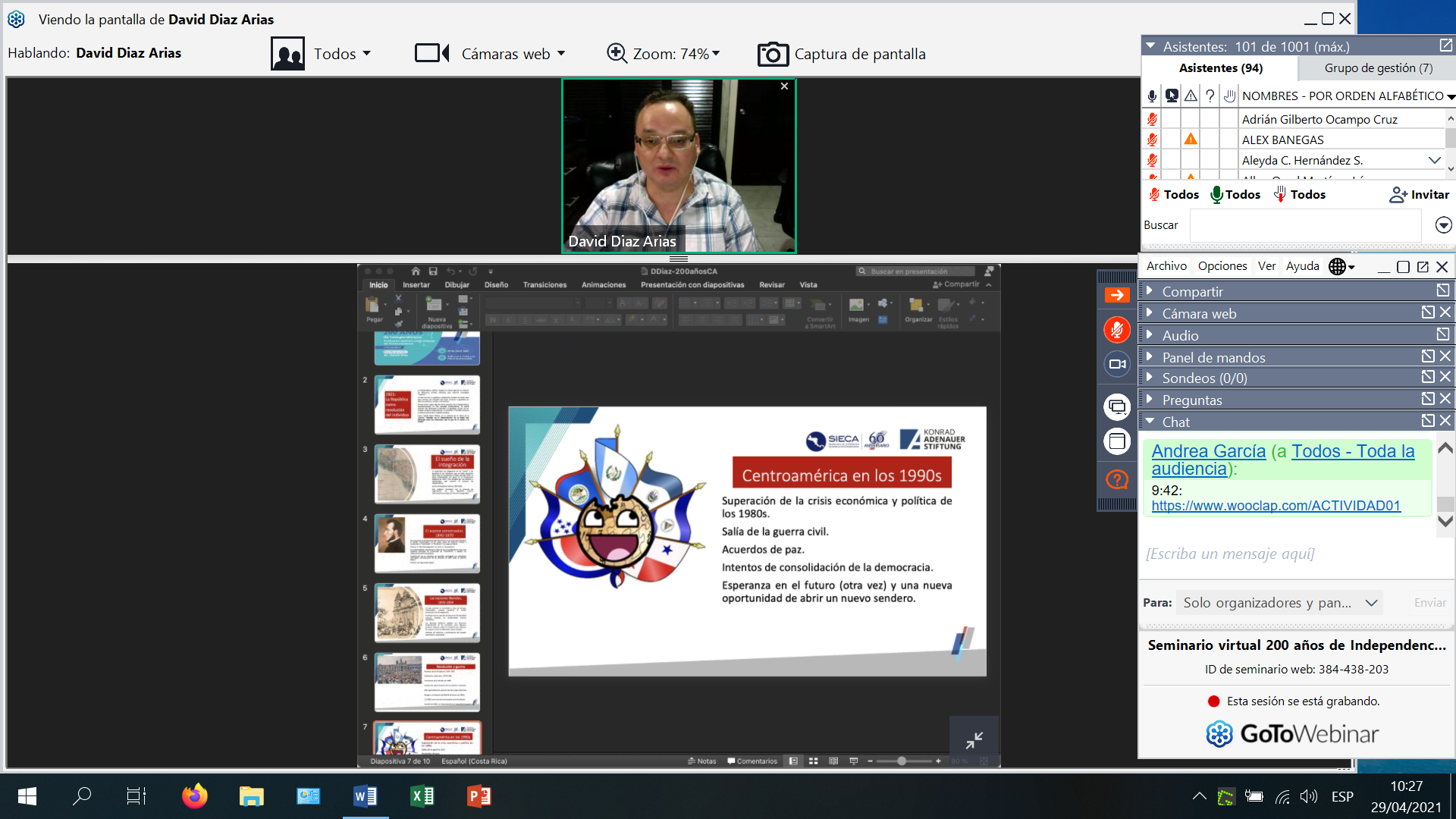Open the Zoom 74% dropdown
Viewport: 1456px width, 819px height.
click(664, 54)
